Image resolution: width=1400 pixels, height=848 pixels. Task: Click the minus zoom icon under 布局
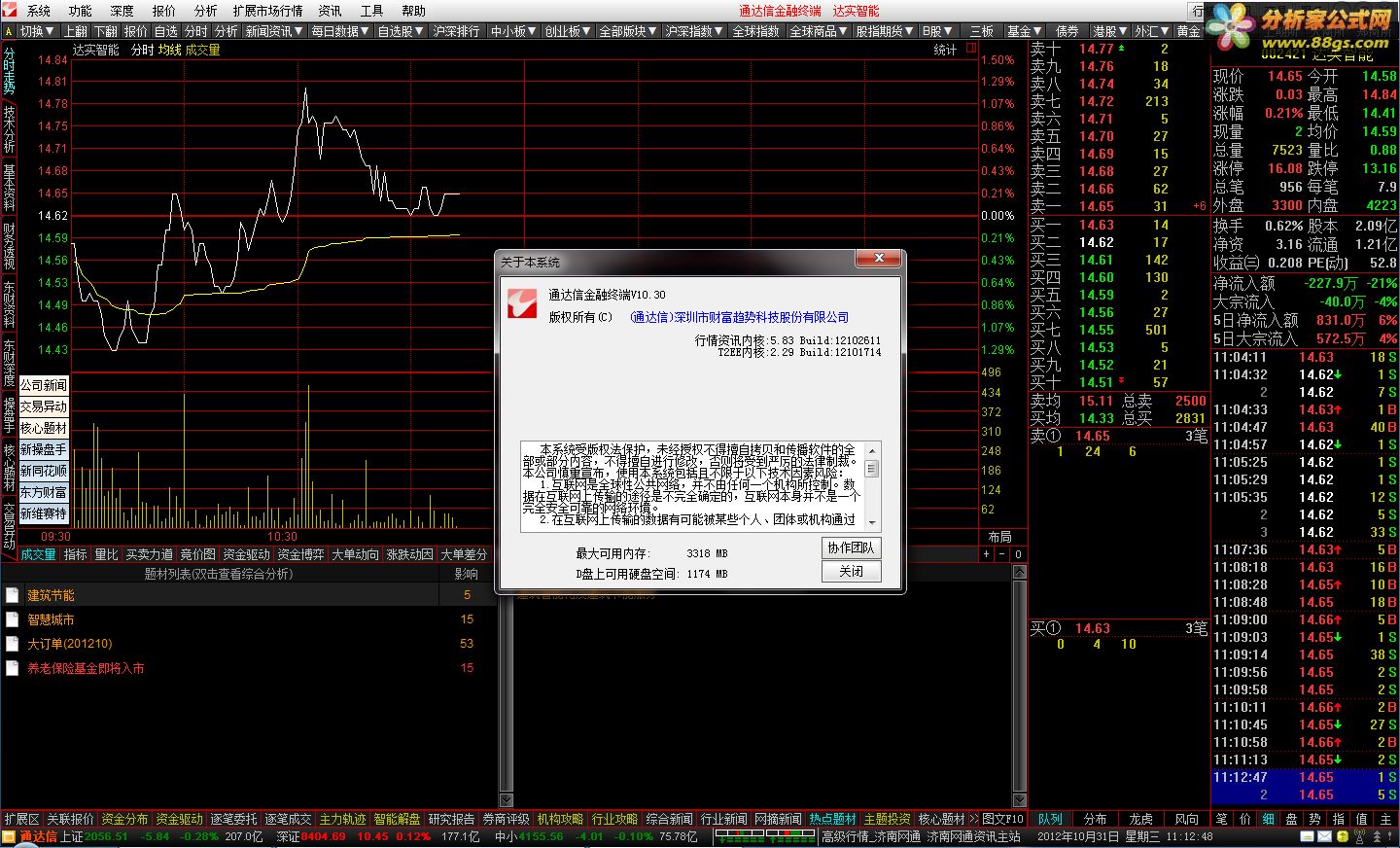pos(1002,554)
